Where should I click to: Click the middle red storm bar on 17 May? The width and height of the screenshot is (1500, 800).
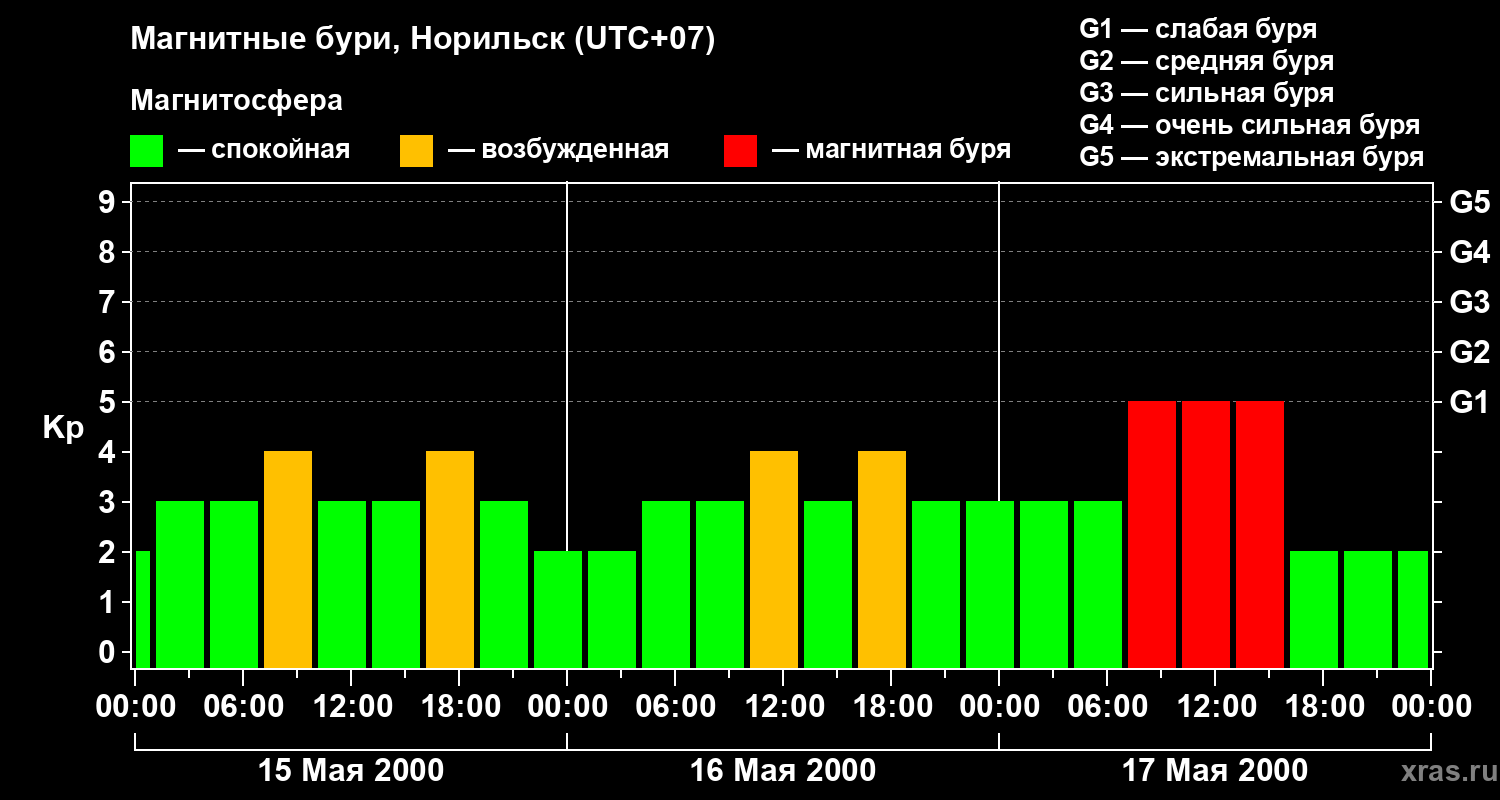[x=1206, y=534]
